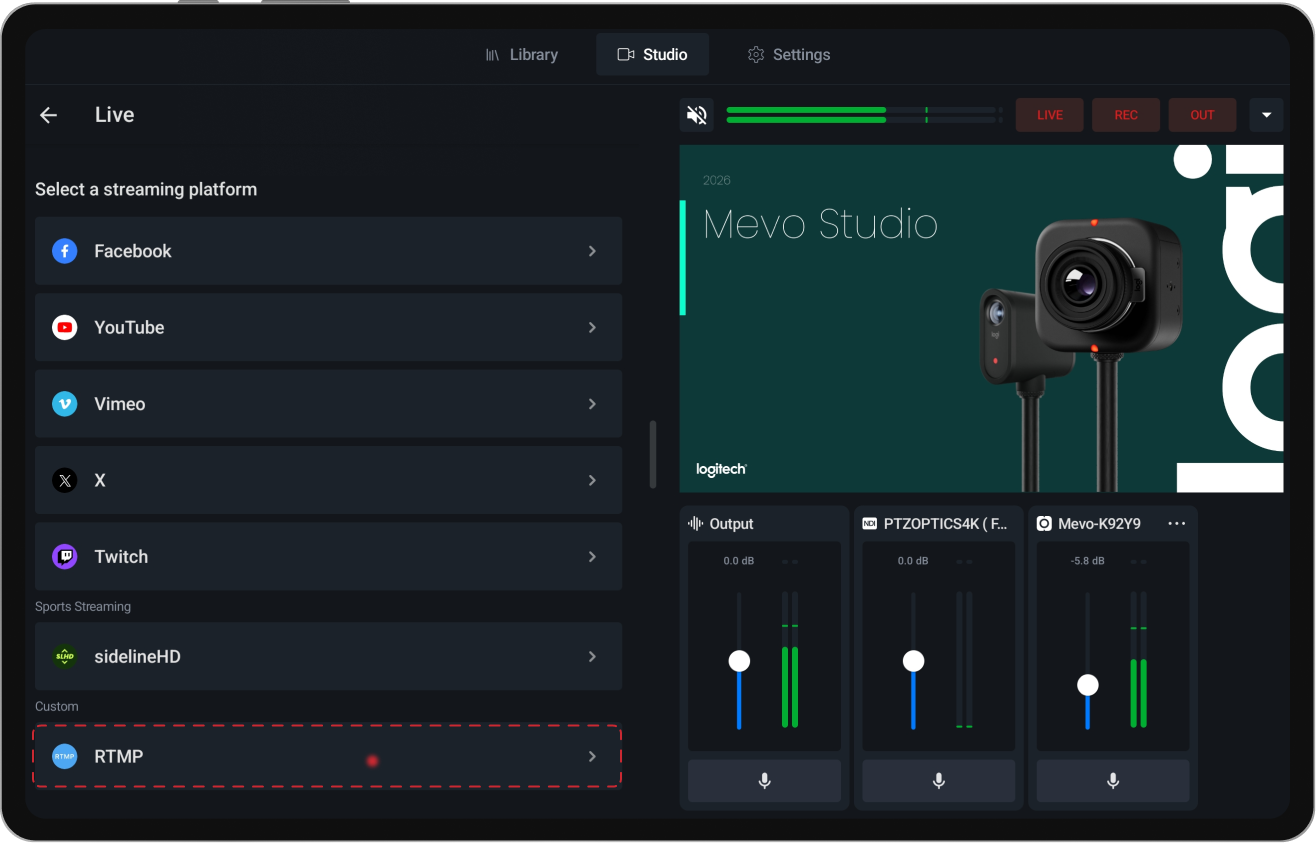Screen dimensions: 1316x843
Task: Mute the Mevo-K92Y9 microphone
Action: (1112, 781)
